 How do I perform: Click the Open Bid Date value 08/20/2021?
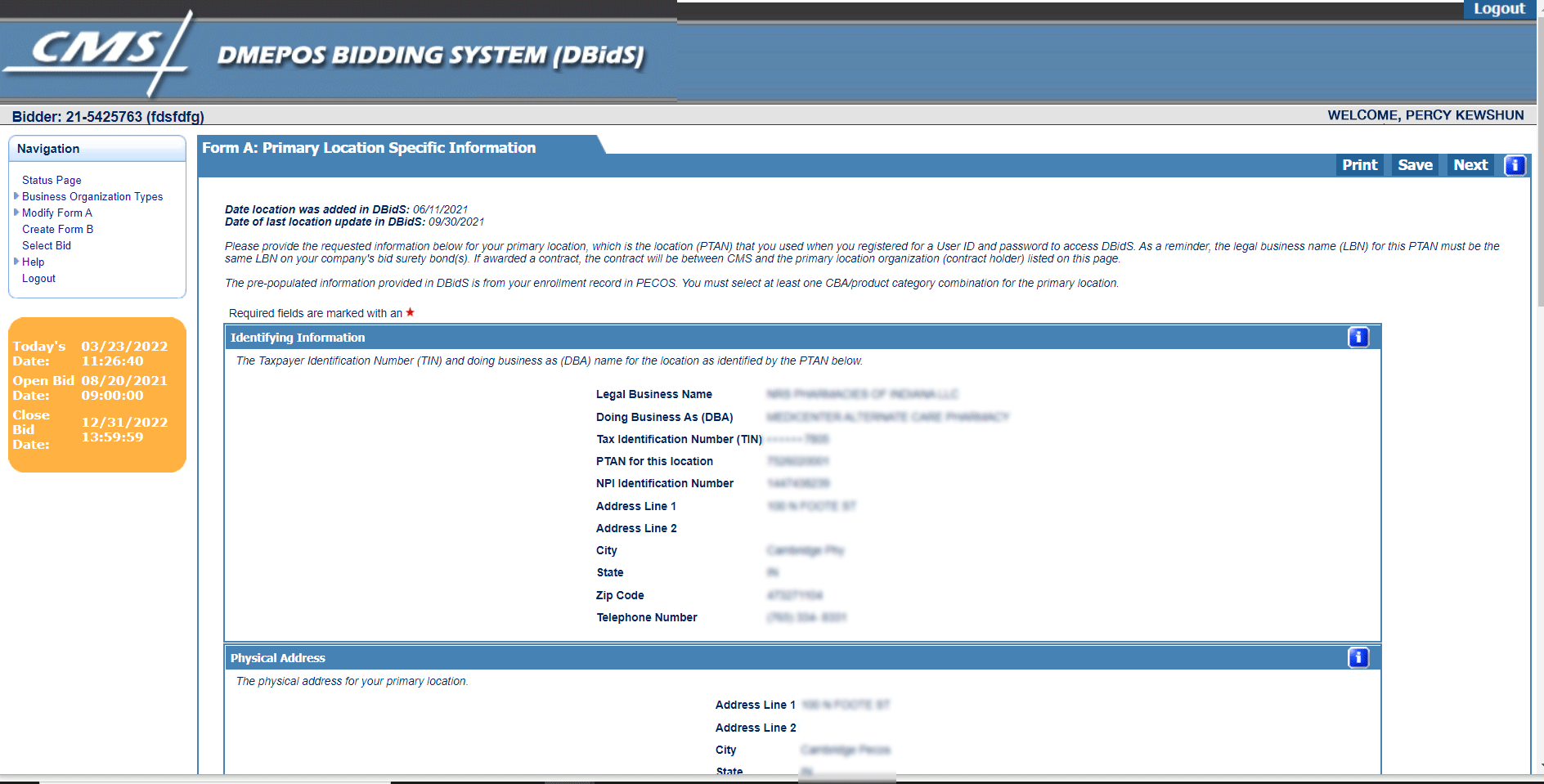click(x=124, y=380)
